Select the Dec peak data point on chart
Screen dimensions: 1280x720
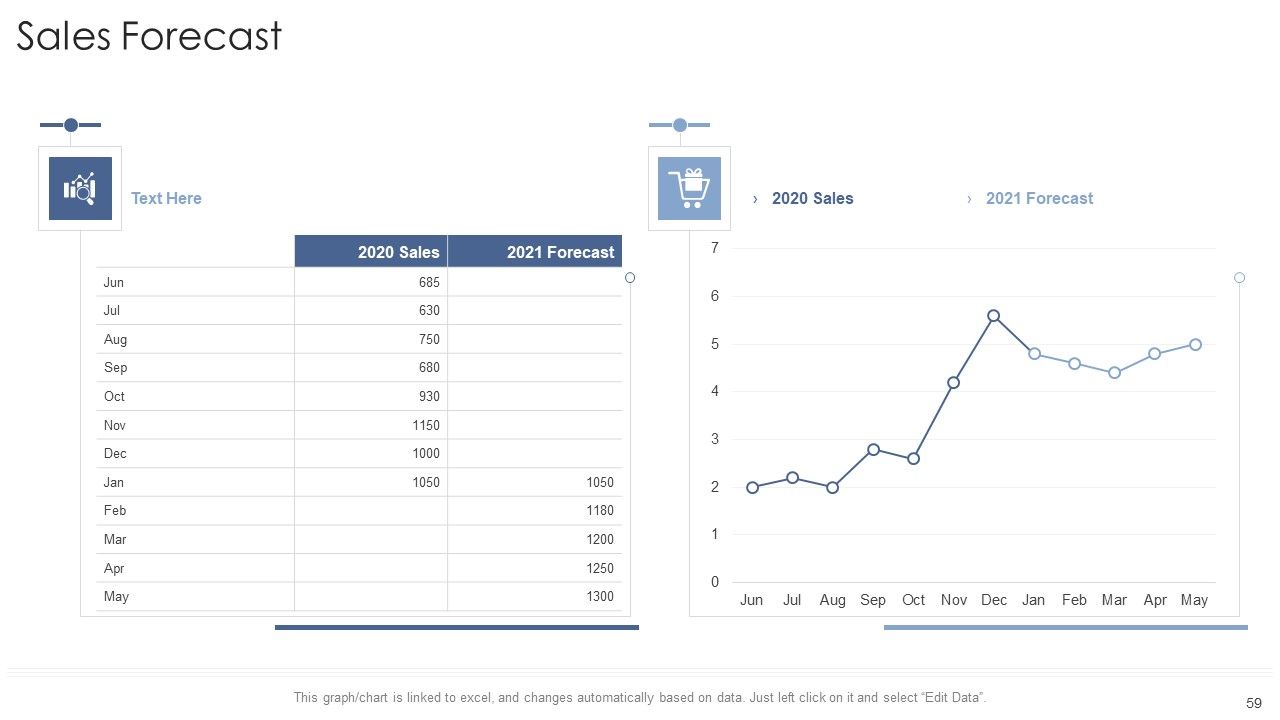(x=993, y=315)
